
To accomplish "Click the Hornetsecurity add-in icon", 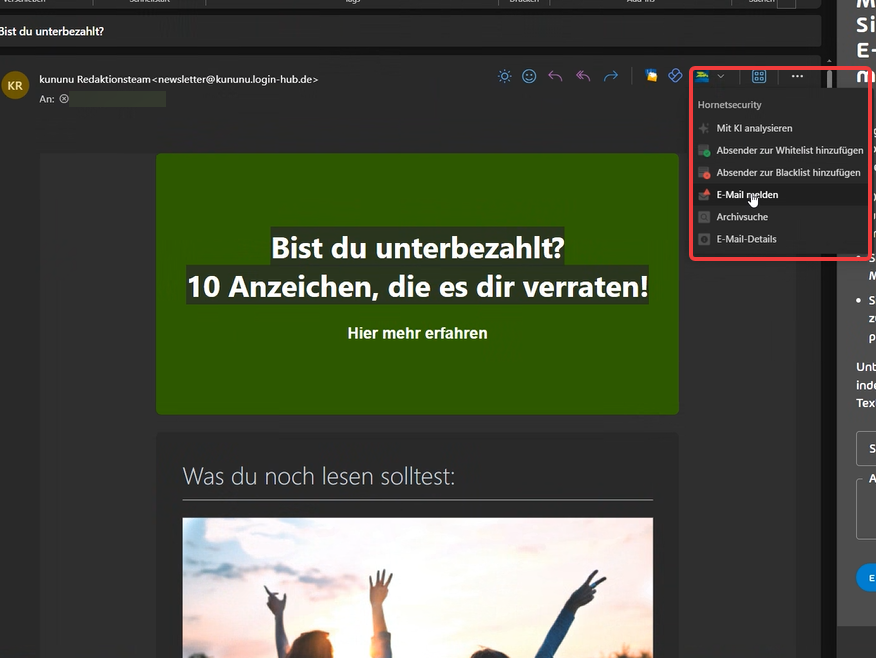I will pos(702,77).
